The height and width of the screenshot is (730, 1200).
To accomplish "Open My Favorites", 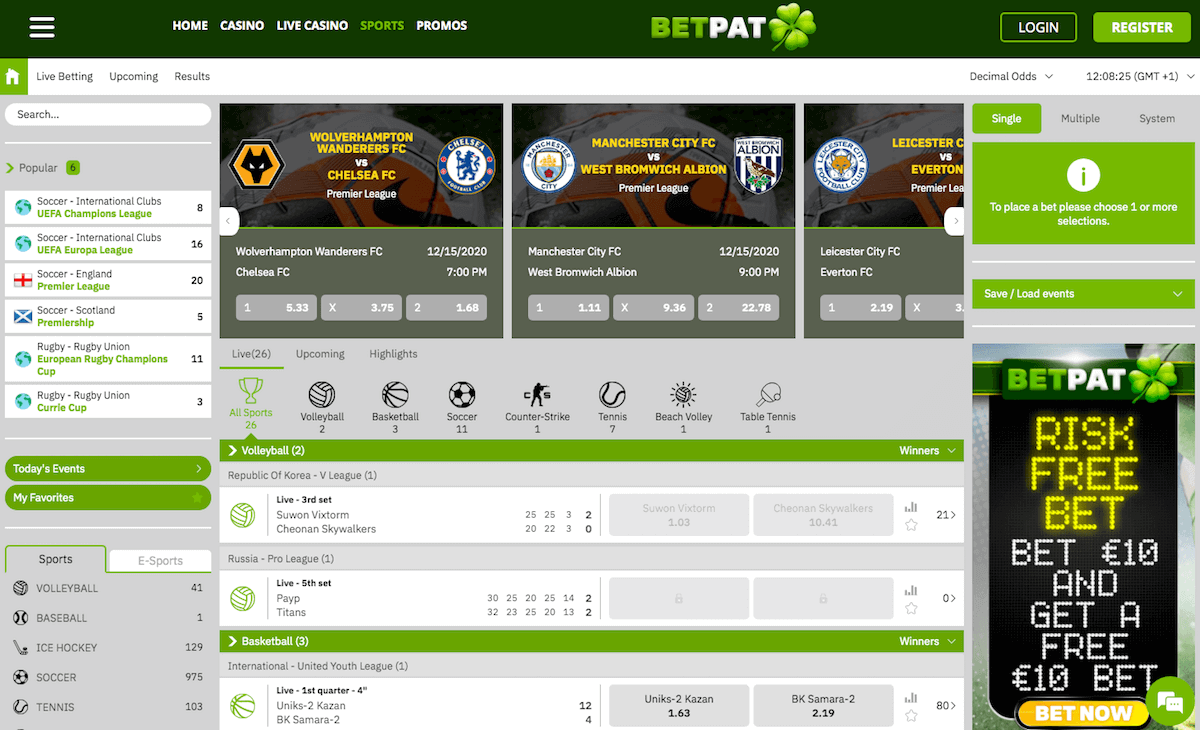I will (x=108, y=498).
